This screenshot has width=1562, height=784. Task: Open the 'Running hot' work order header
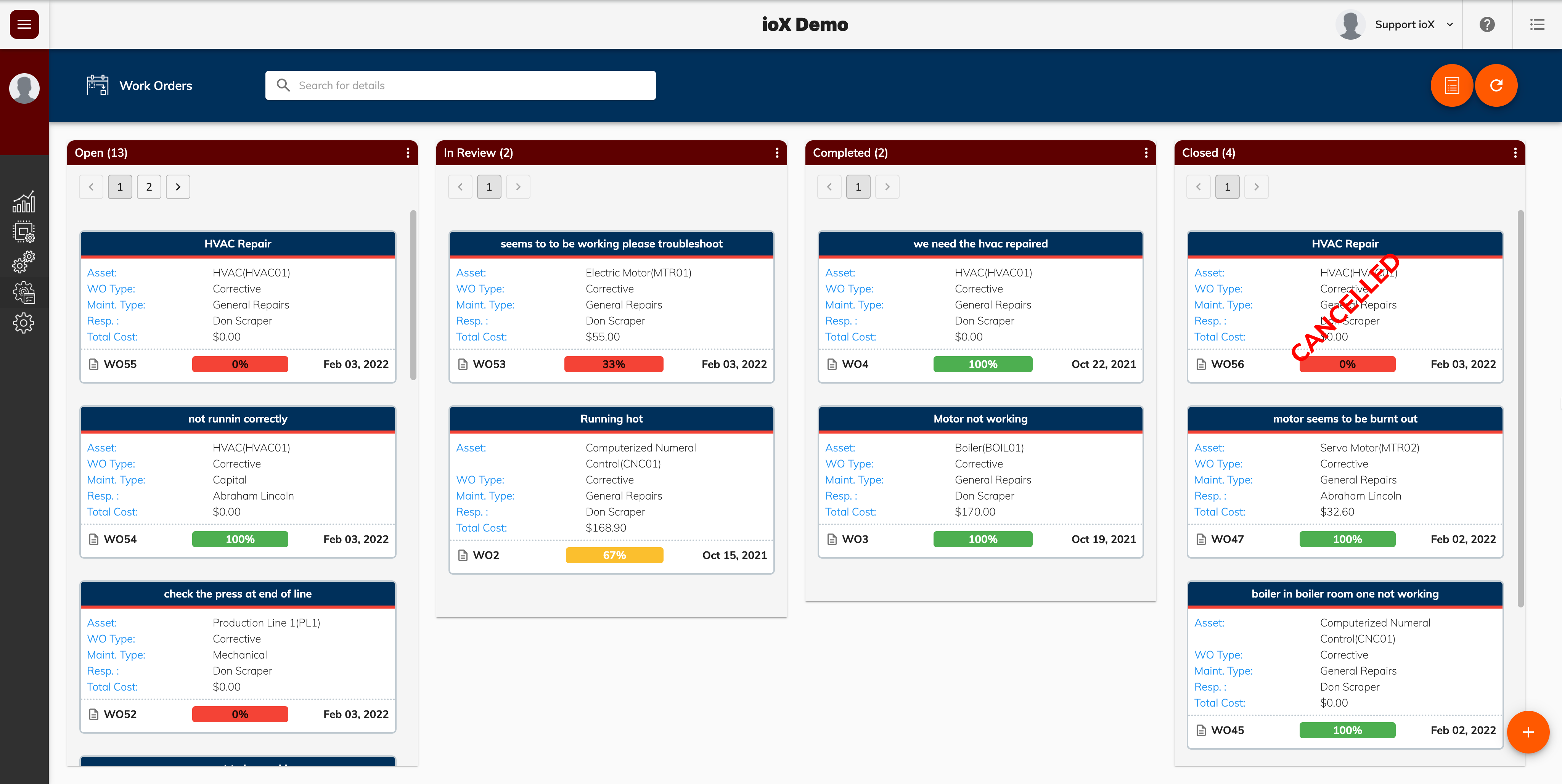[611, 419]
